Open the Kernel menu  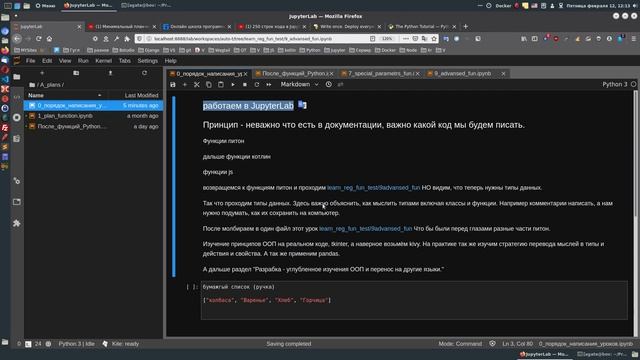[103, 61]
